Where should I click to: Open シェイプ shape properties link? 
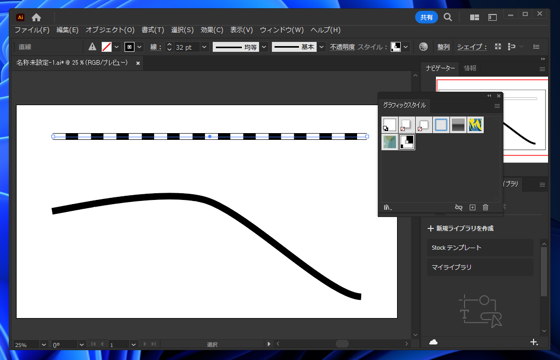(472, 47)
